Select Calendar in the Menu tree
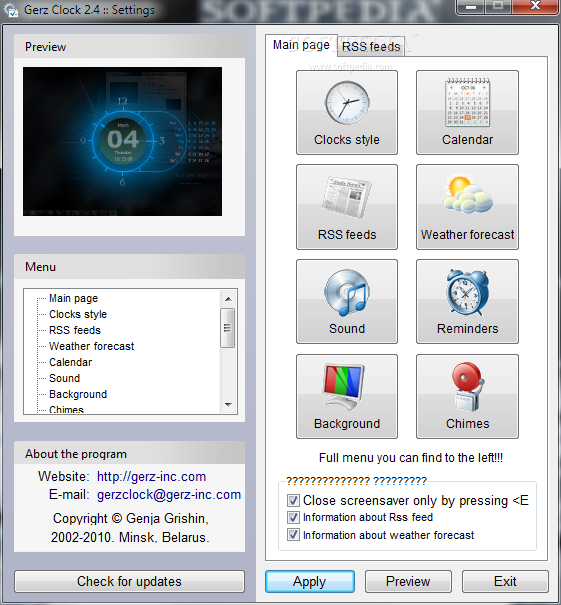 (x=71, y=362)
